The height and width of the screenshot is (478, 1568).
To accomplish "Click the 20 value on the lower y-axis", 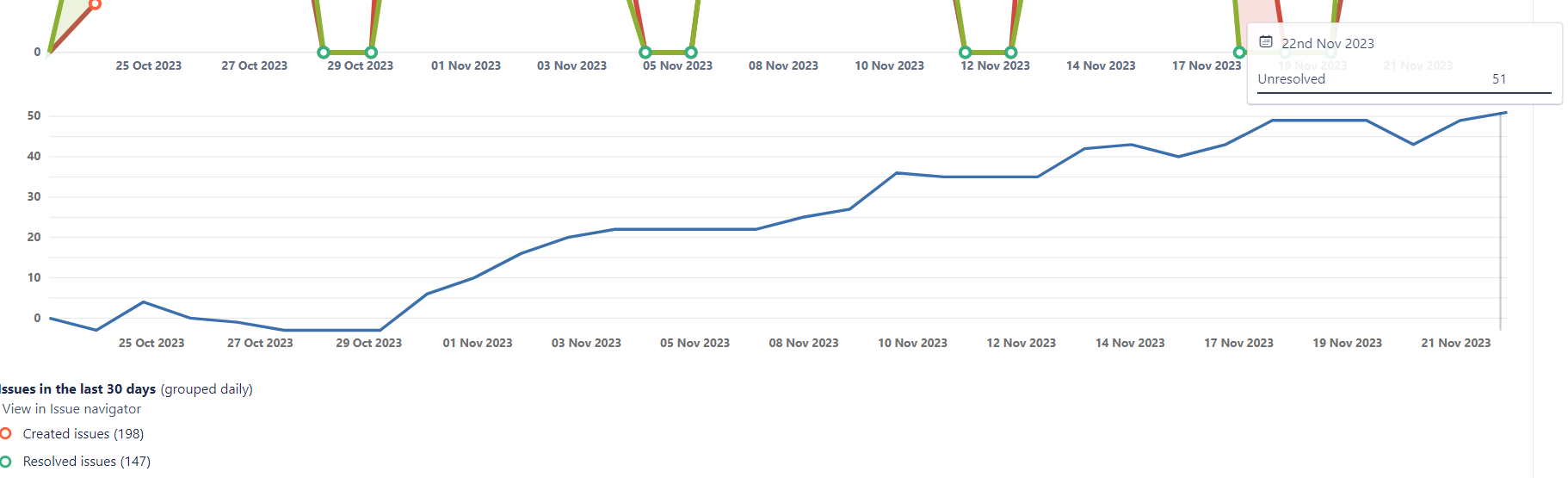I will point(34,237).
